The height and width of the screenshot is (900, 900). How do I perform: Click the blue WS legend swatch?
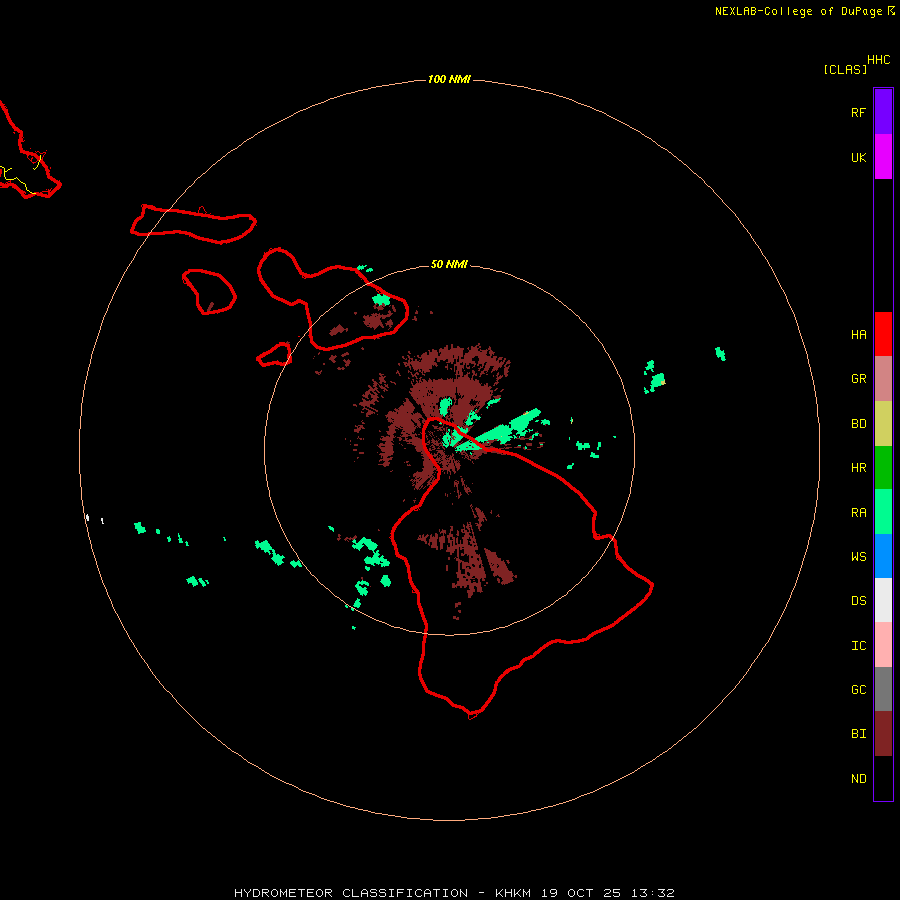883,556
